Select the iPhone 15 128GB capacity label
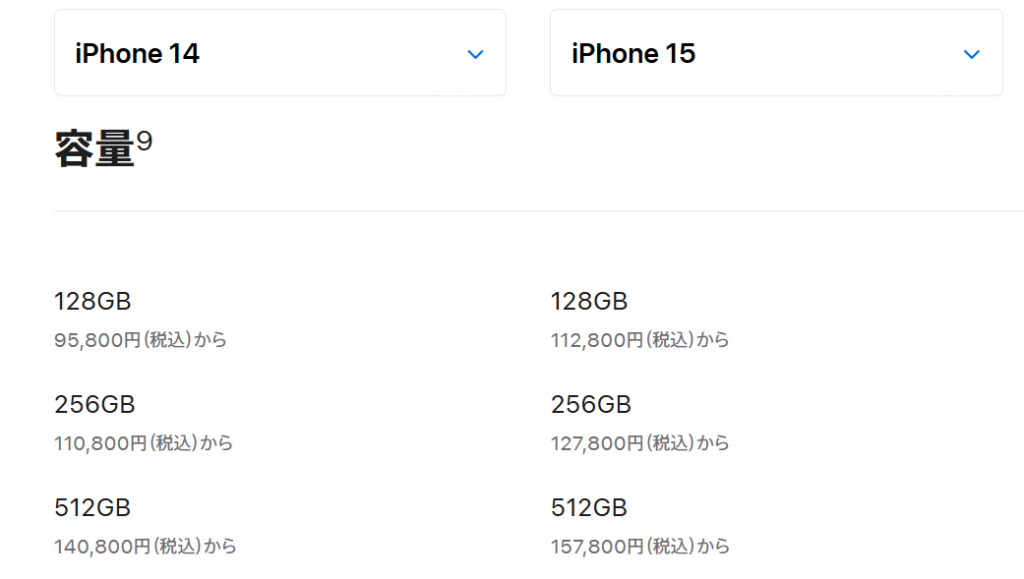Screen dimensions: 1024x579 pyautogui.click(x=589, y=302)
